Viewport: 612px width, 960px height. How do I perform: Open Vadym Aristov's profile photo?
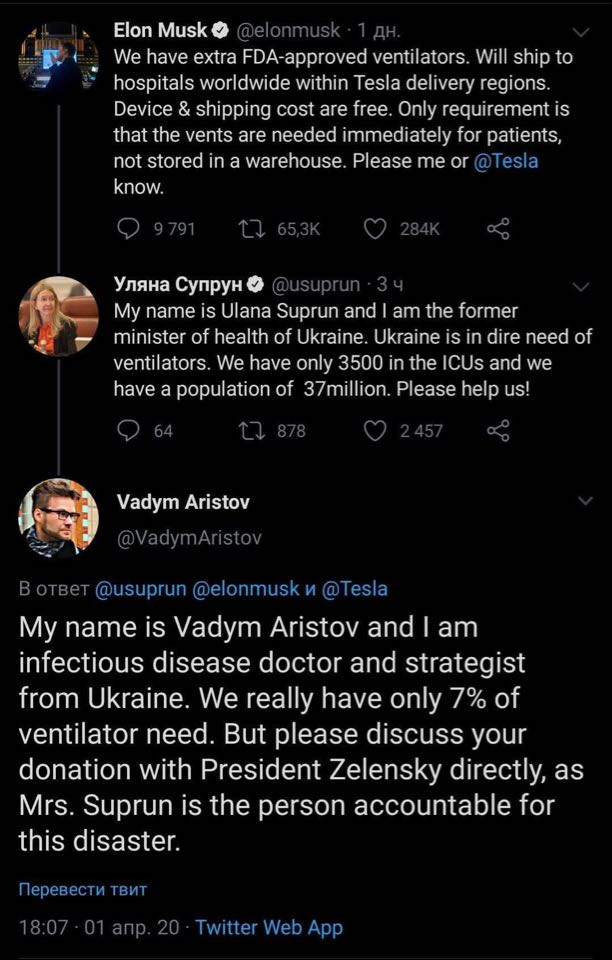pos(58,518)
